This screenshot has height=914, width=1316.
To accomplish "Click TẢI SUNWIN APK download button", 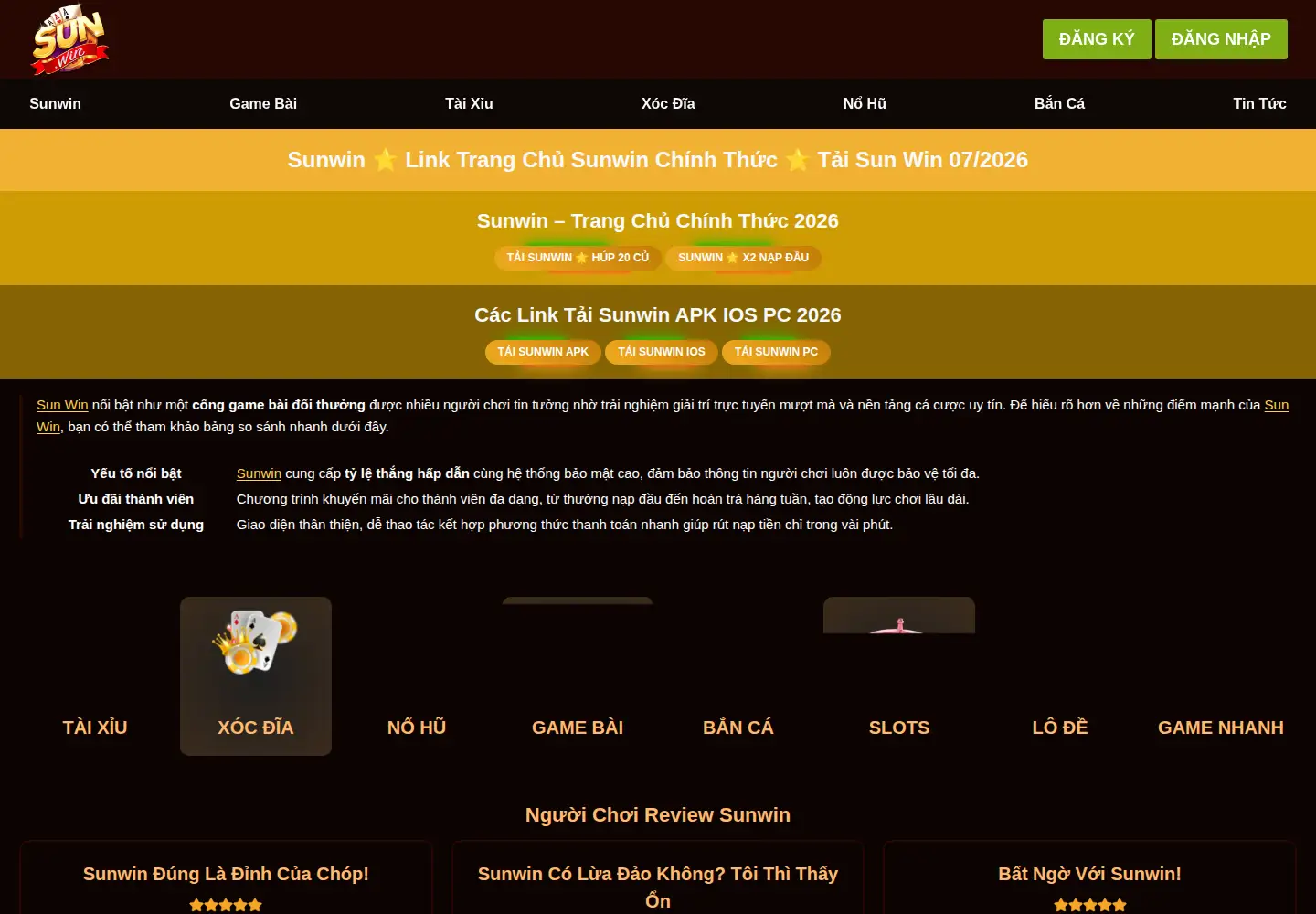I will (543, 352).
